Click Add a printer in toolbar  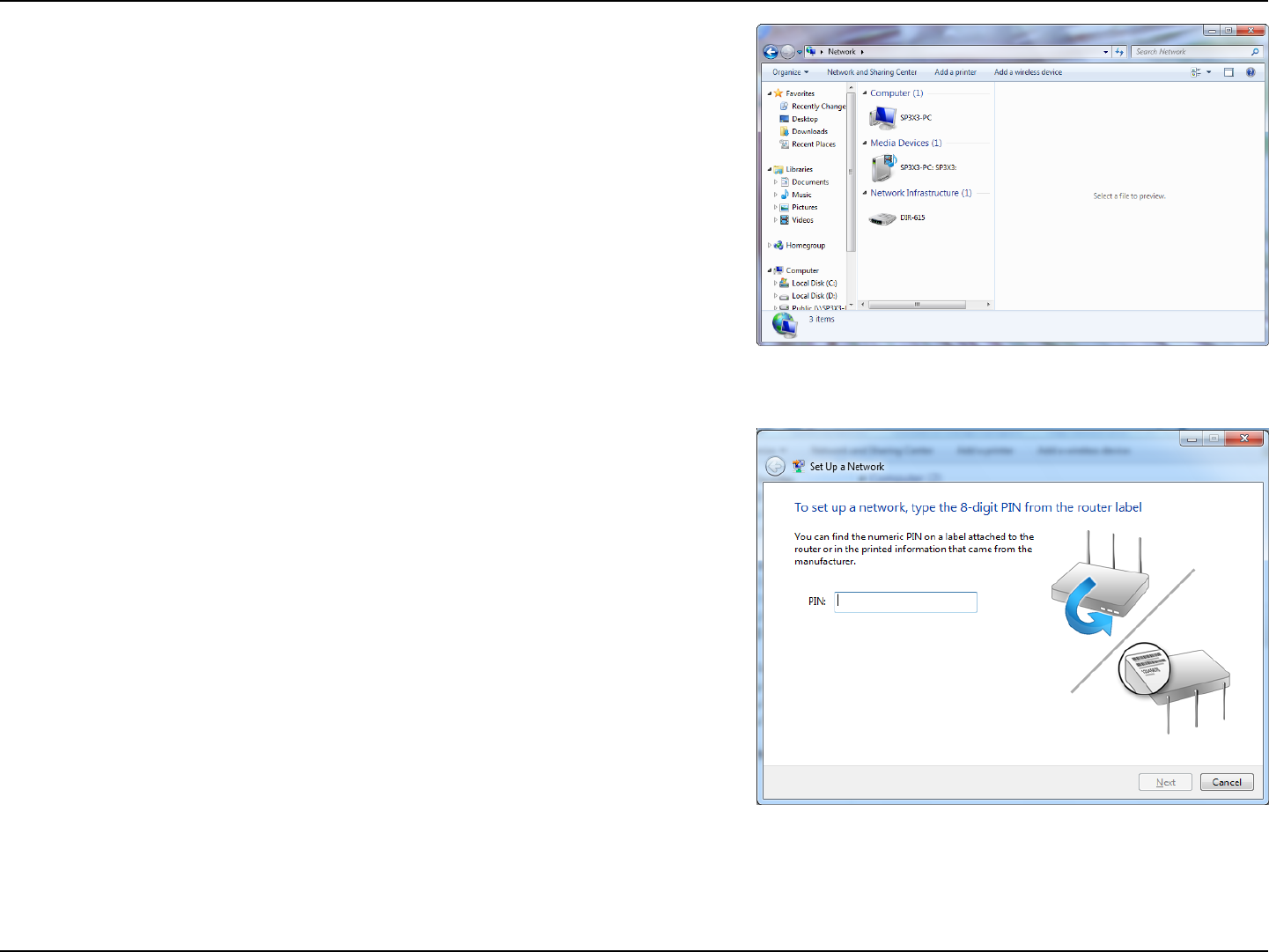tap(955, 72)
